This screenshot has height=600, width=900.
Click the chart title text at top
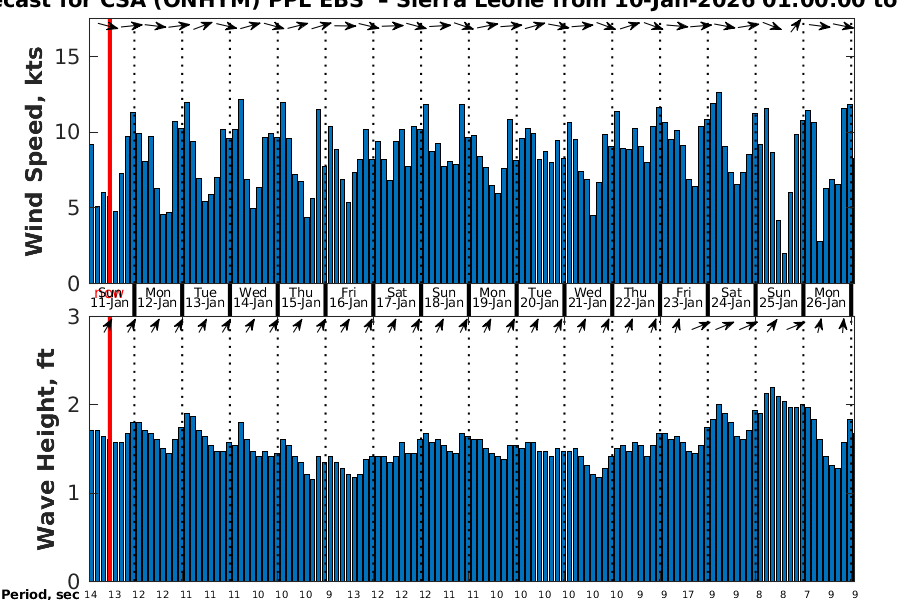pos(450,5)
